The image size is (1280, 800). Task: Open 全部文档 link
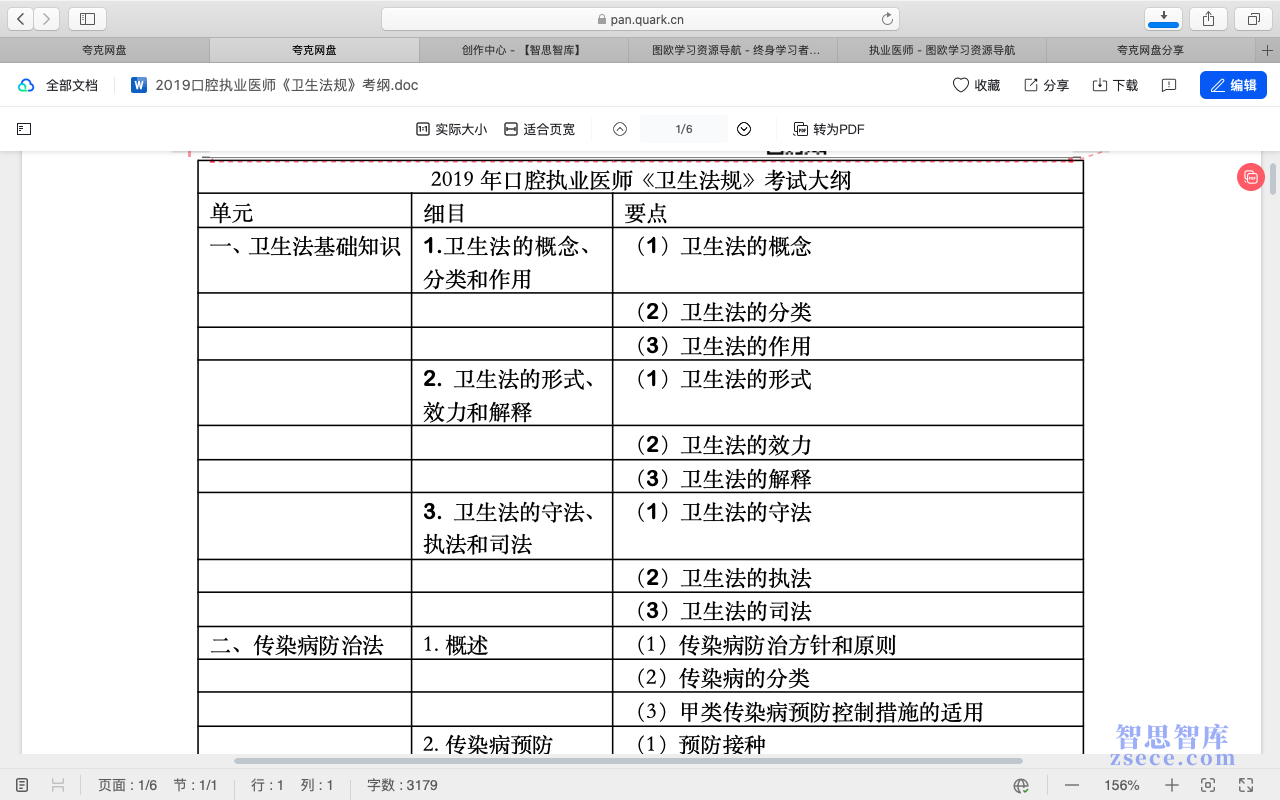[72, 86]
